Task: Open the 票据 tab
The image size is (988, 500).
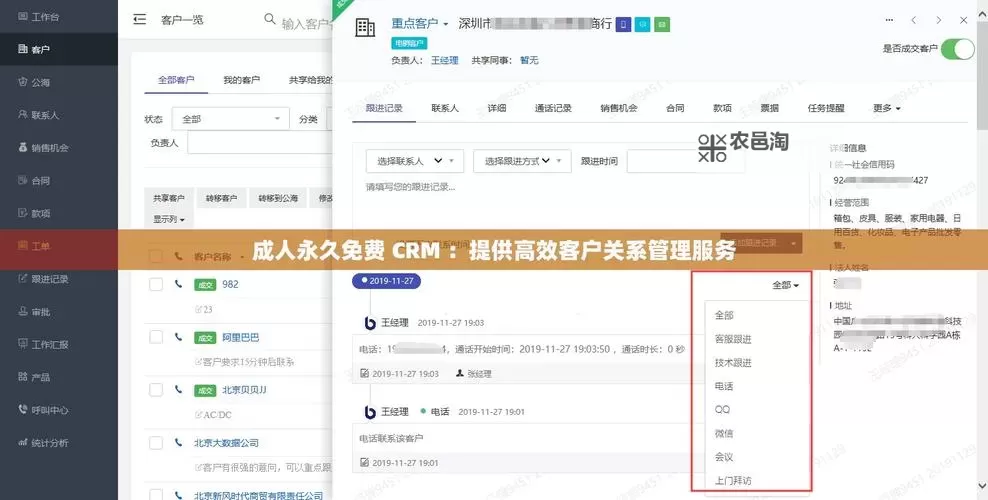Action: (769, 108)
